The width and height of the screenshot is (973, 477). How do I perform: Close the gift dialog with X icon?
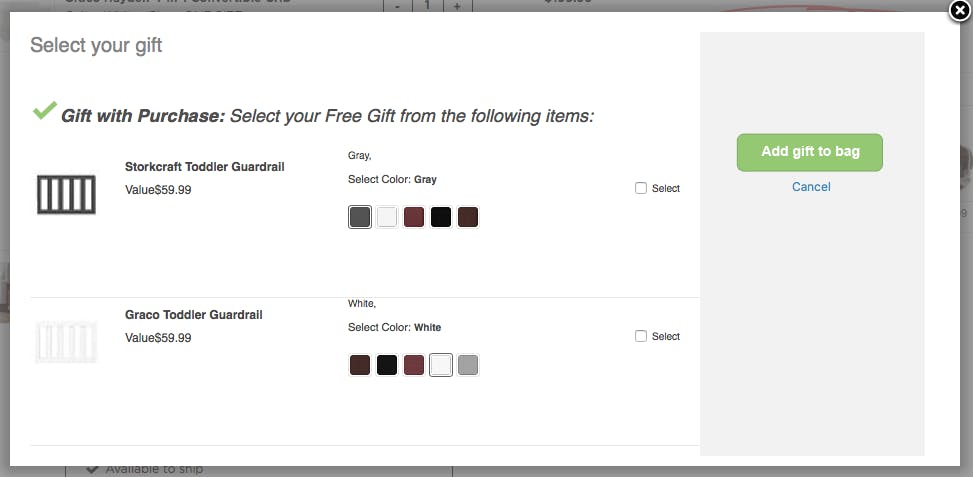961,11
